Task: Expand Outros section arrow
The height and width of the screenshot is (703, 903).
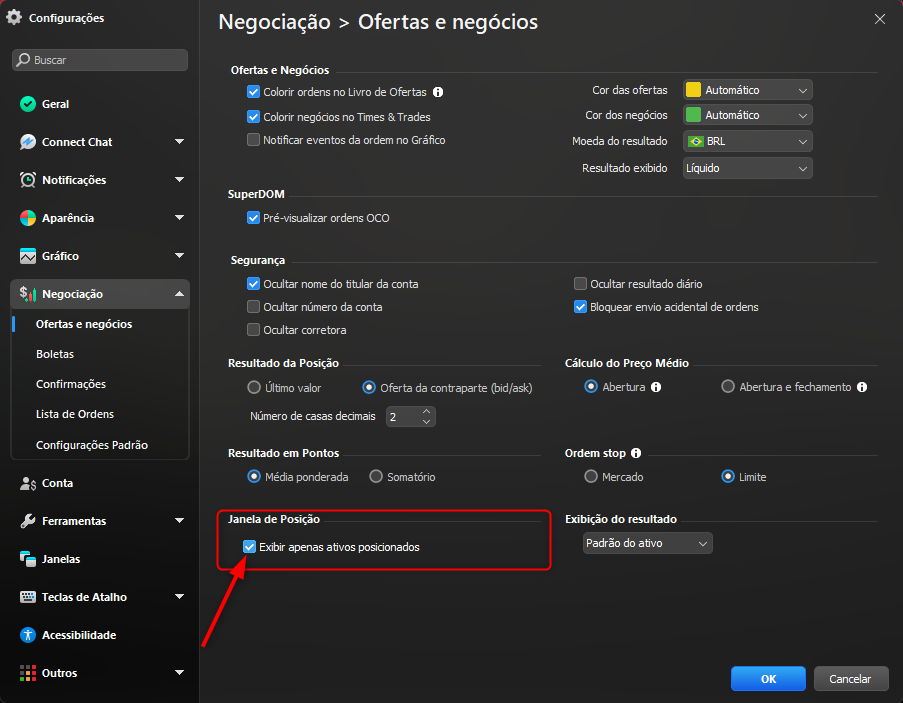Action: click(180, 672)
